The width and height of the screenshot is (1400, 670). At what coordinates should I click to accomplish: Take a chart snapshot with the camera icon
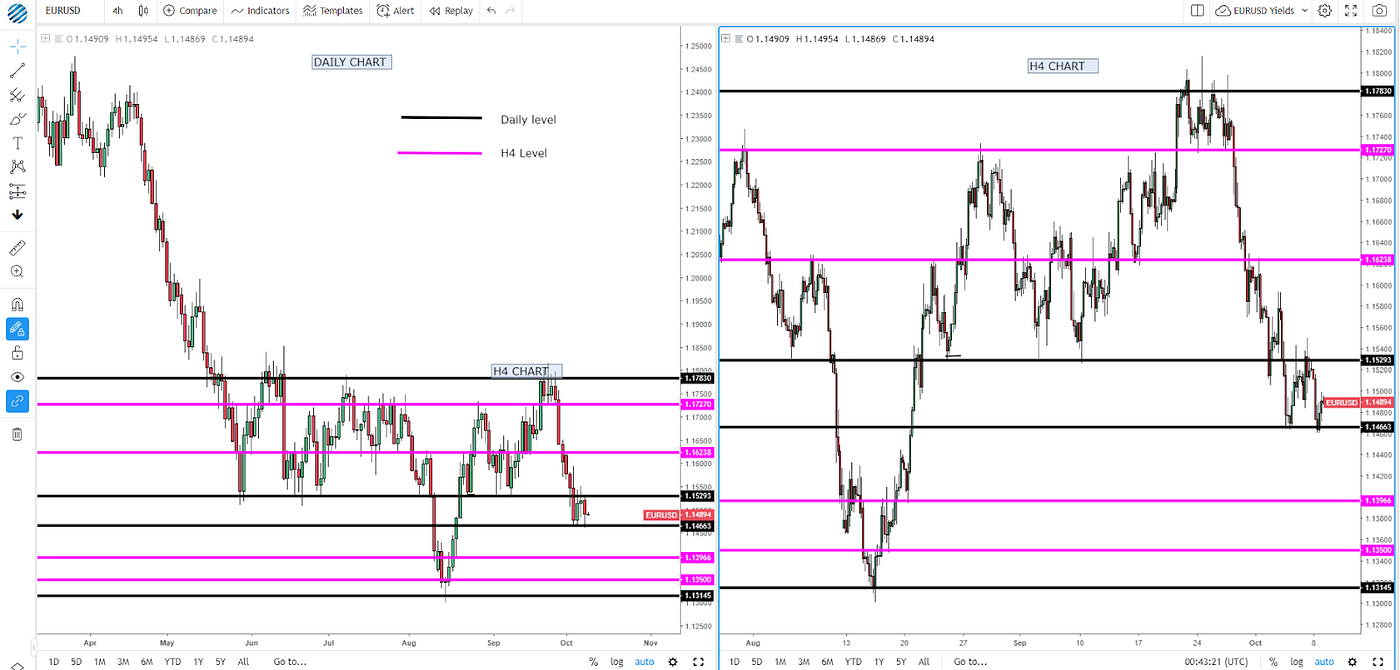tap(1380, 11)
